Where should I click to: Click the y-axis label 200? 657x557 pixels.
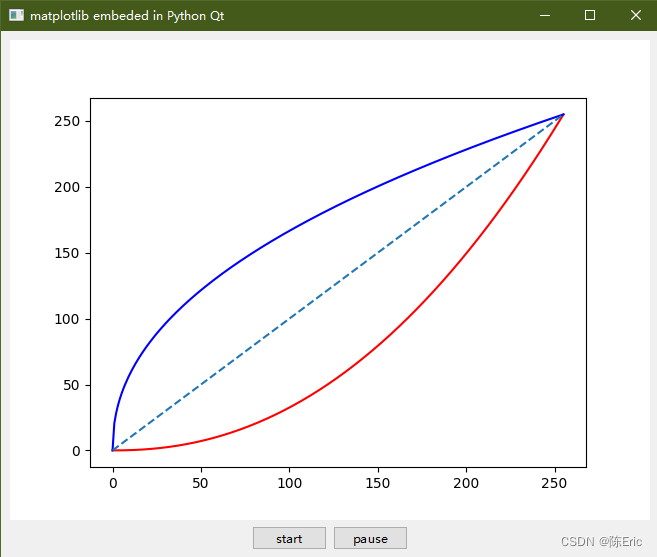(67, 187)
